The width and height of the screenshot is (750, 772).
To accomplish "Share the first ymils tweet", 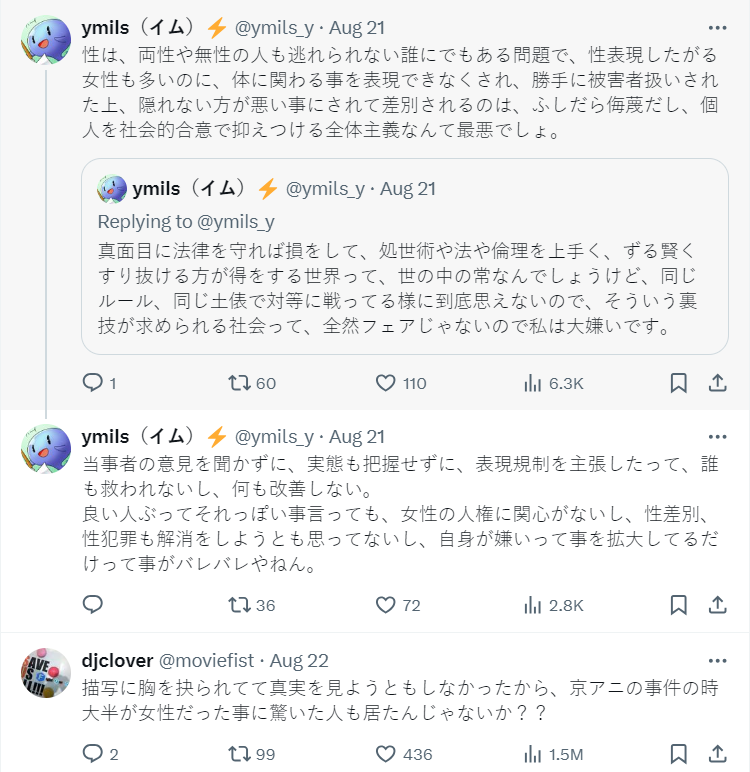I will point(717,383).
